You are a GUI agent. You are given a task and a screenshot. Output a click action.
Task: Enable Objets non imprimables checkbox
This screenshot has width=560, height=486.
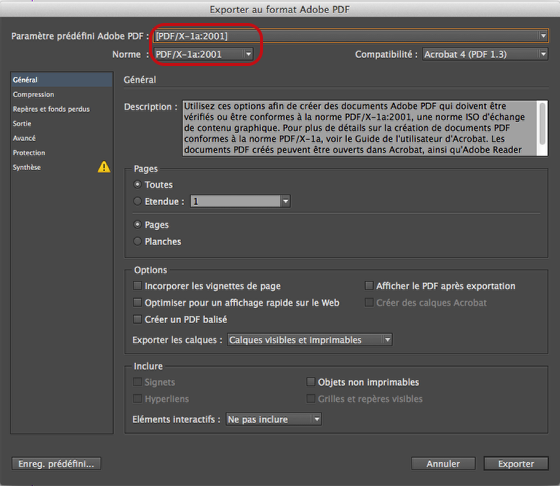coord(311,382)
